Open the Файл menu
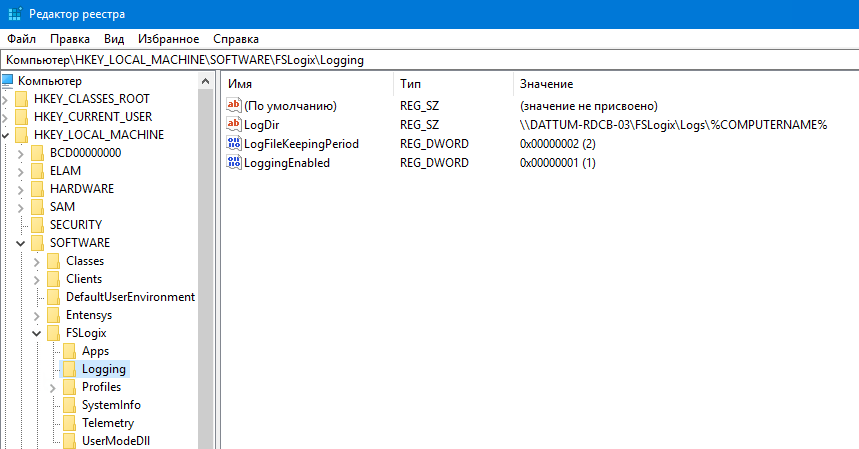Screen dimensions: 859x449 [x=21, y=39]
